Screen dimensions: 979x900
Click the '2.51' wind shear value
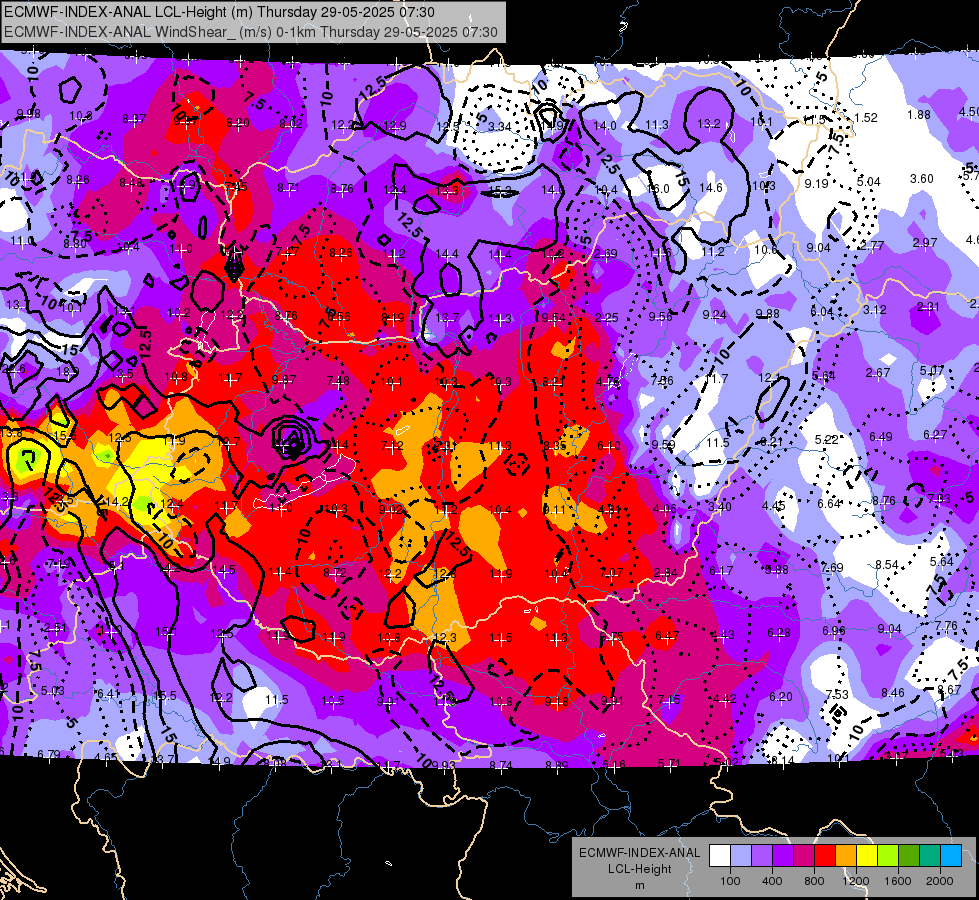point(55,627)
